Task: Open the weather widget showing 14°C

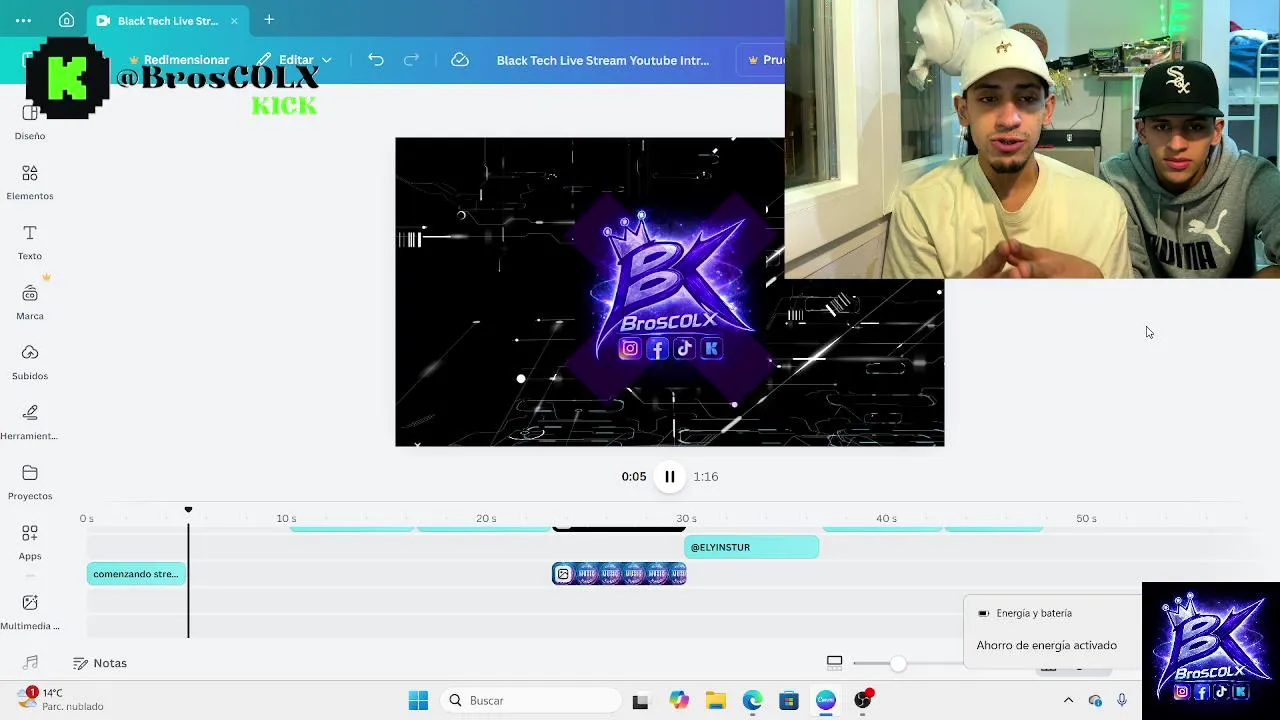Action: tap(60, 699)
